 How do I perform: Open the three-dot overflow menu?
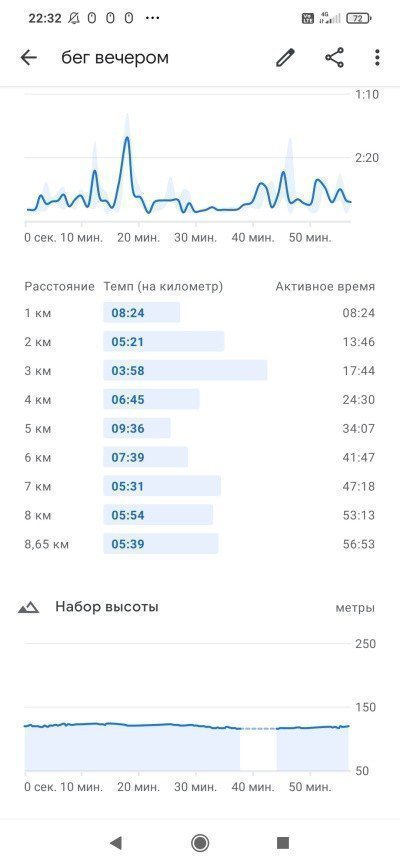point(377,58)
